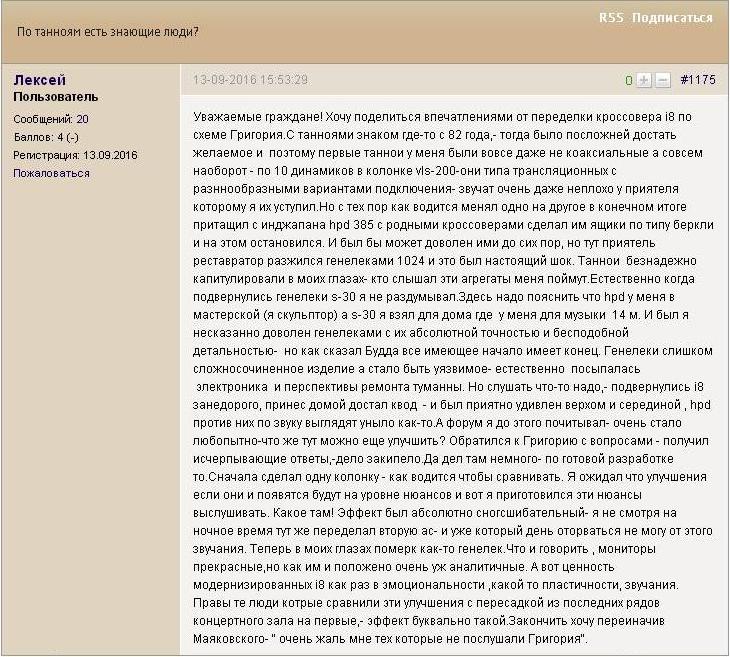Click the Регистрация: 13.09.2016 line
The height and width of the screenshot is (657, 730).
point(75,155)
